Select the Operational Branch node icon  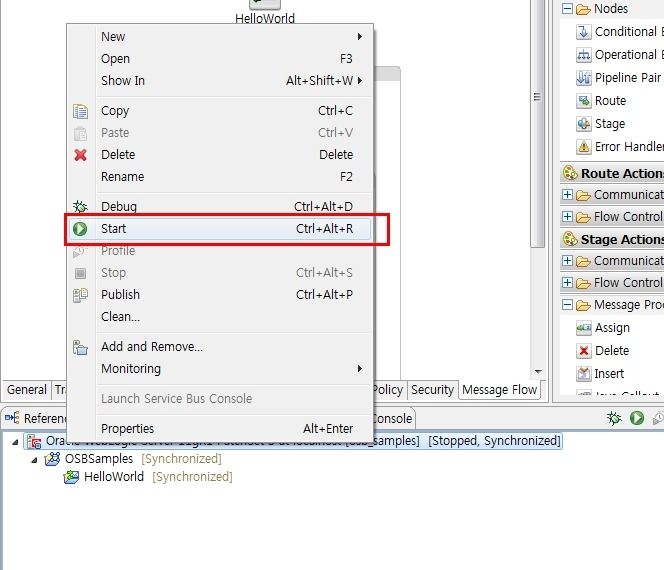click(584, 55)
